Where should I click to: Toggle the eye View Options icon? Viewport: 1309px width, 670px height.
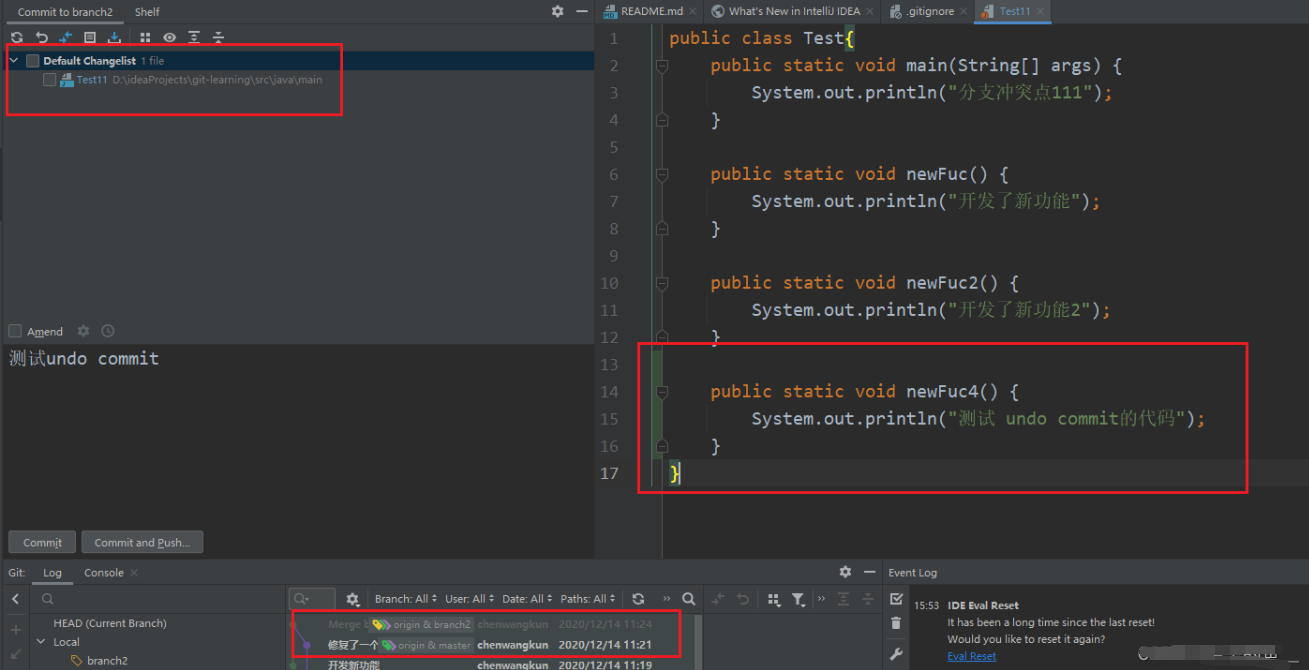pyautogui.click(x=169, y=38)
